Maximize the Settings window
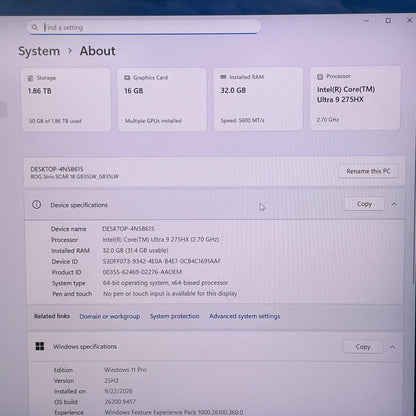Screen dimensions: 416x416 click(x=388, y=21)
